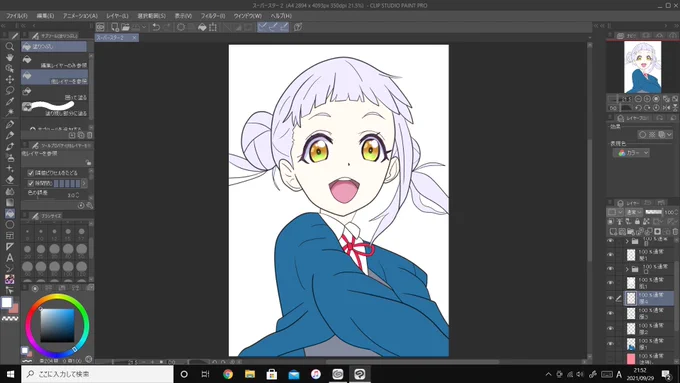Hide the layer with the blue thumbnail
The height and width of the screenshot is (383, 680).
pyautogui.click(x=610, y=344)
